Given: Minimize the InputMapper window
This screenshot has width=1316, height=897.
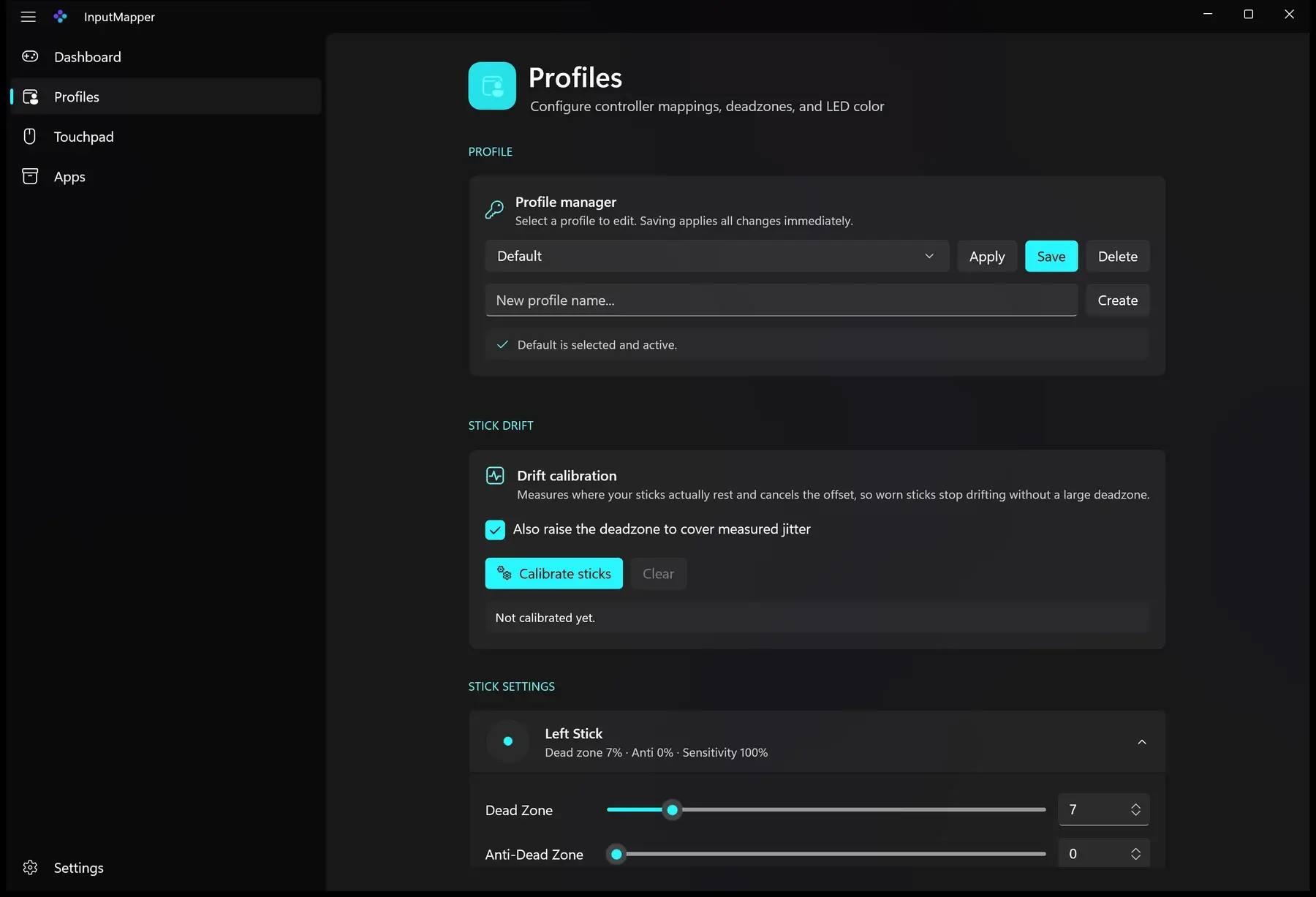Looking at the screenshot, I should pos(1208,15).
